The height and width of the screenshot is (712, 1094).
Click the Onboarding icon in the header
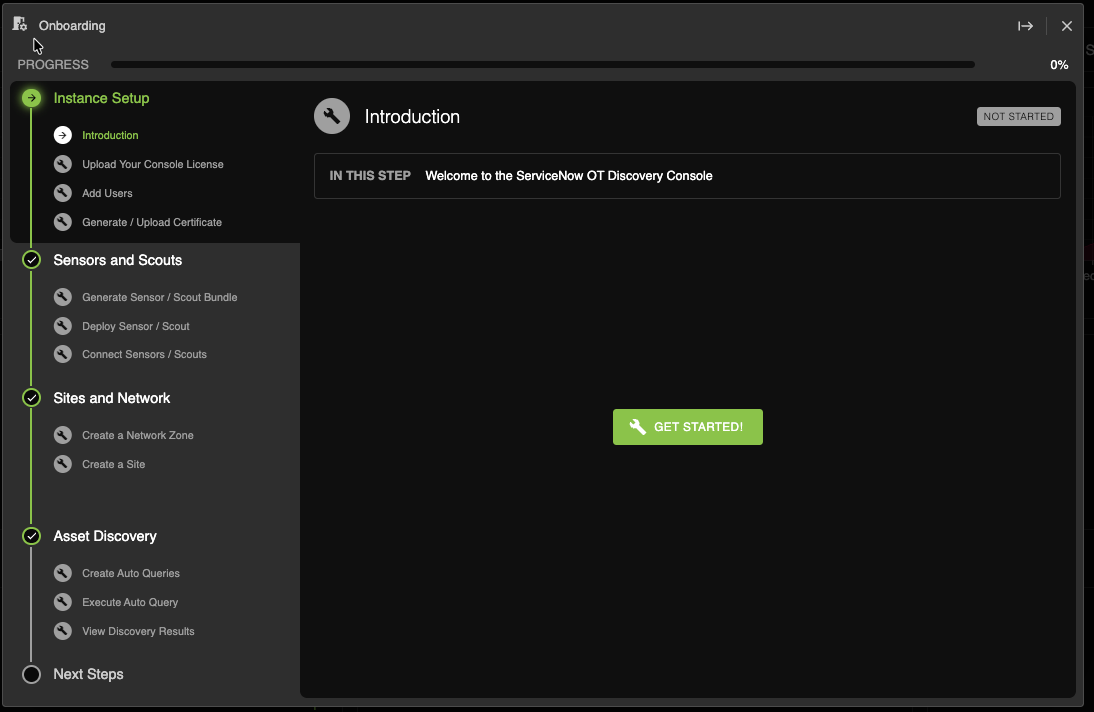pyautogui.click(x=20, y=24)
